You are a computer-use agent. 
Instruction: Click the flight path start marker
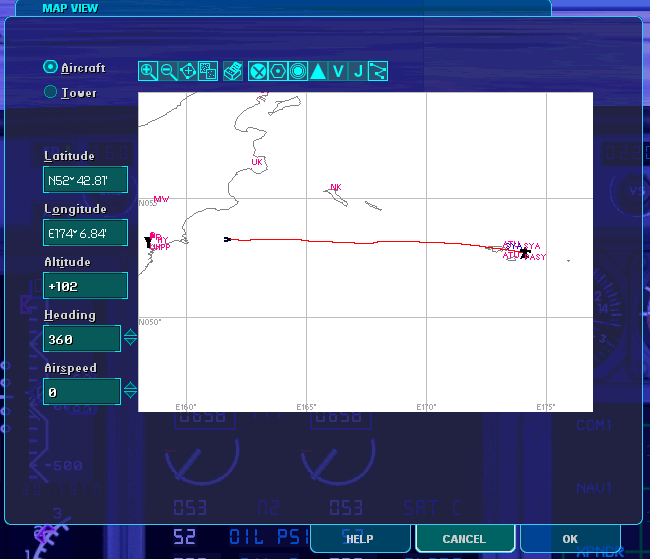[x=227, y=239]
